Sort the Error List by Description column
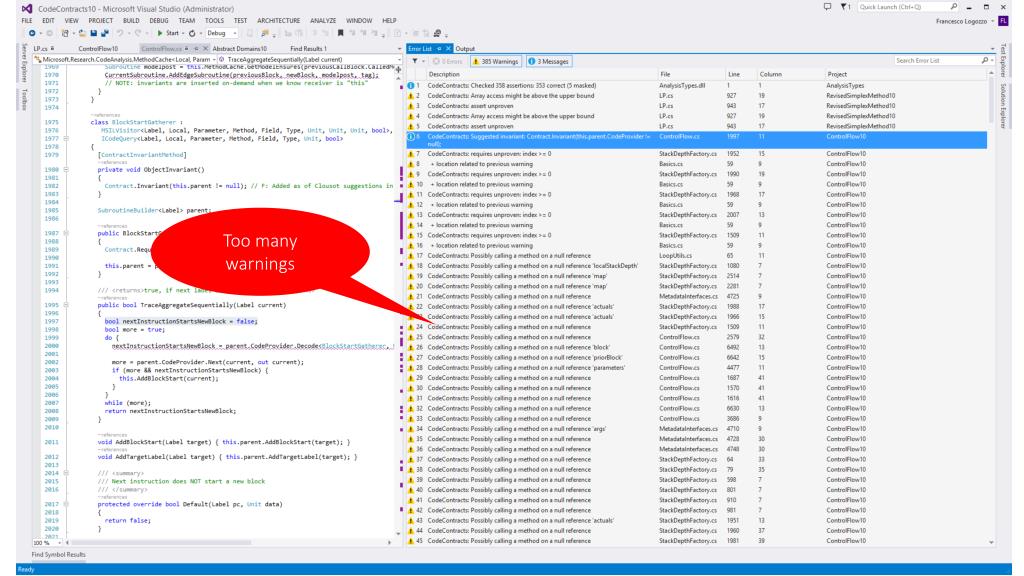 [x=443, y=74]
